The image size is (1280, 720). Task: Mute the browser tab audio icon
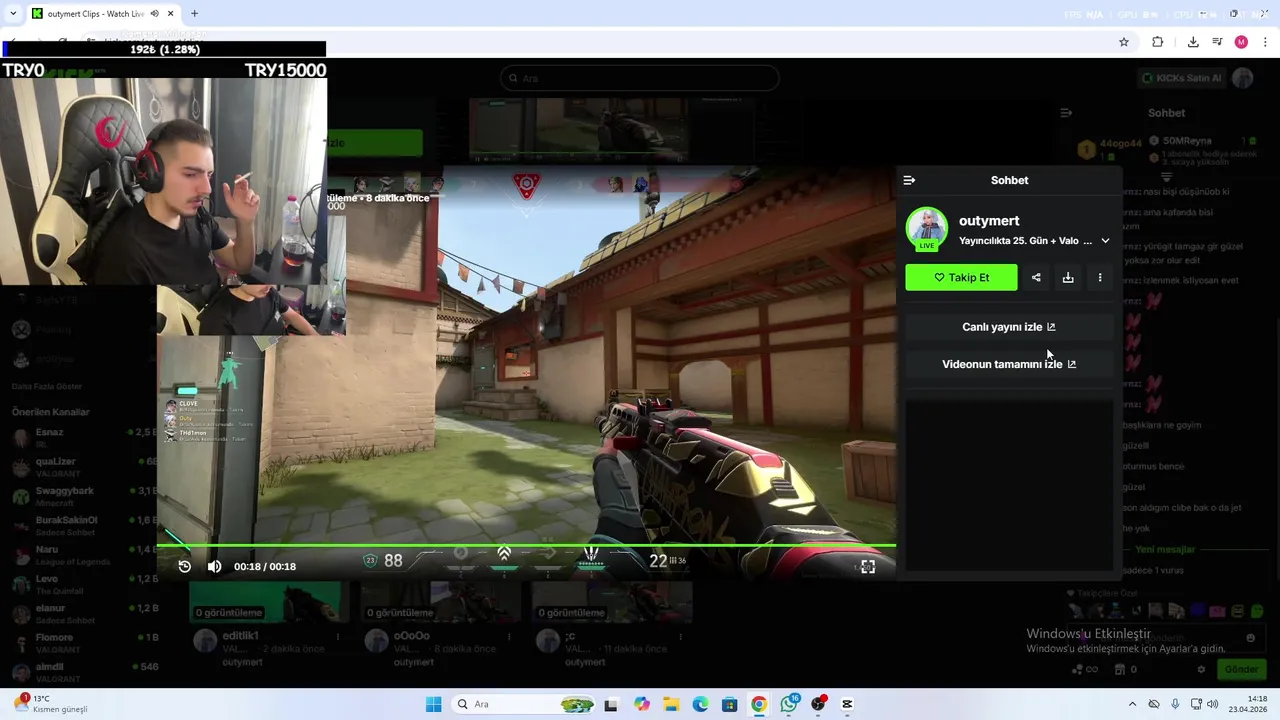point(154,14)
